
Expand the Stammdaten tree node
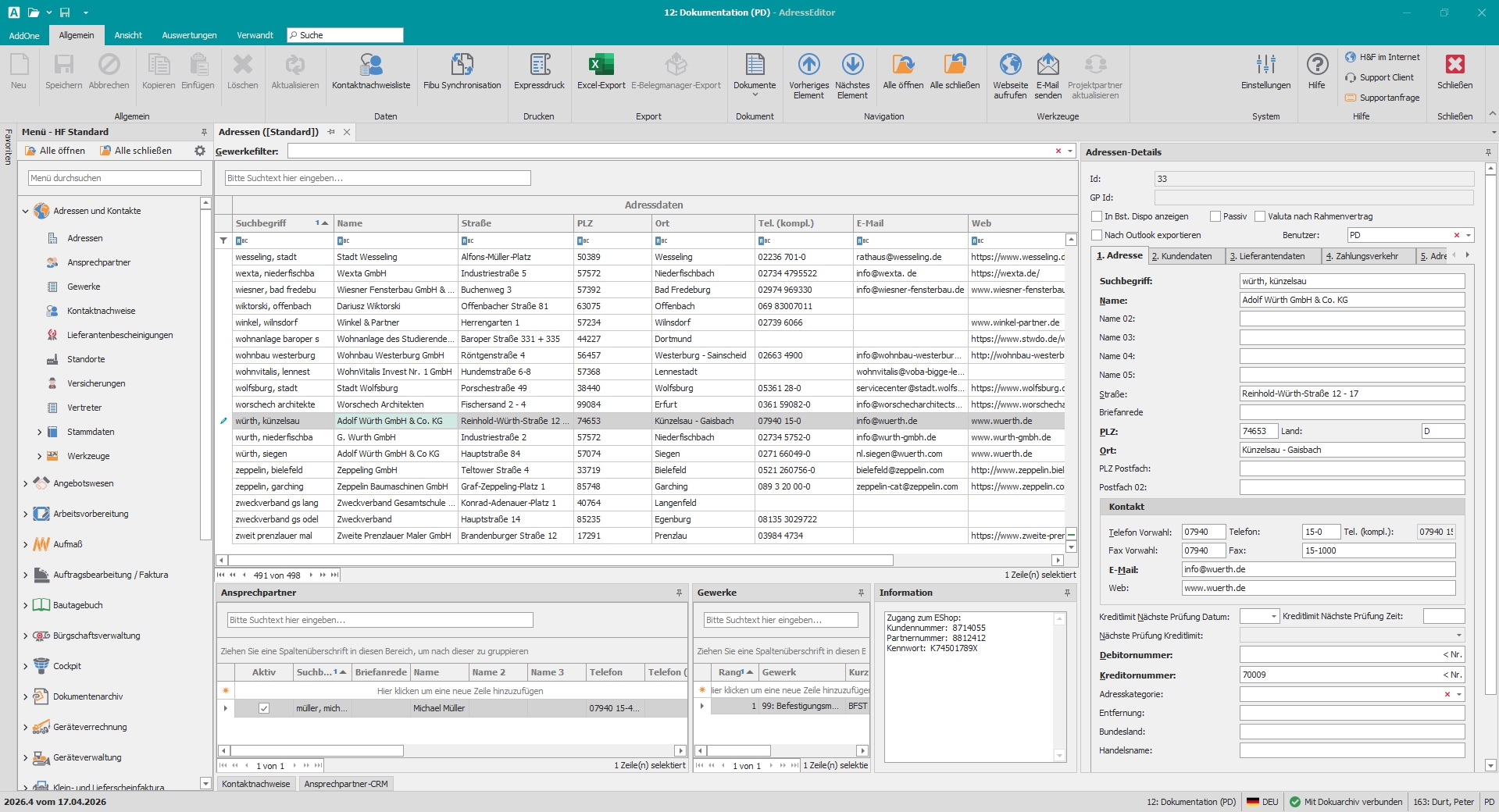click(39, 432)
